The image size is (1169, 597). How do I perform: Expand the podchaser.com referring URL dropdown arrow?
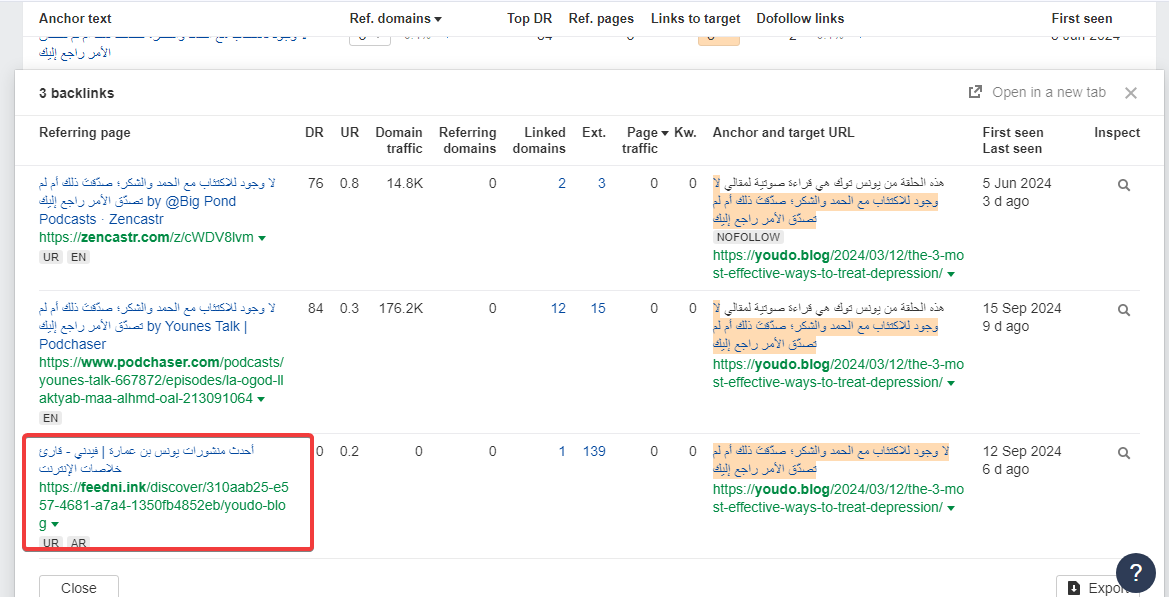pos(261,399)
